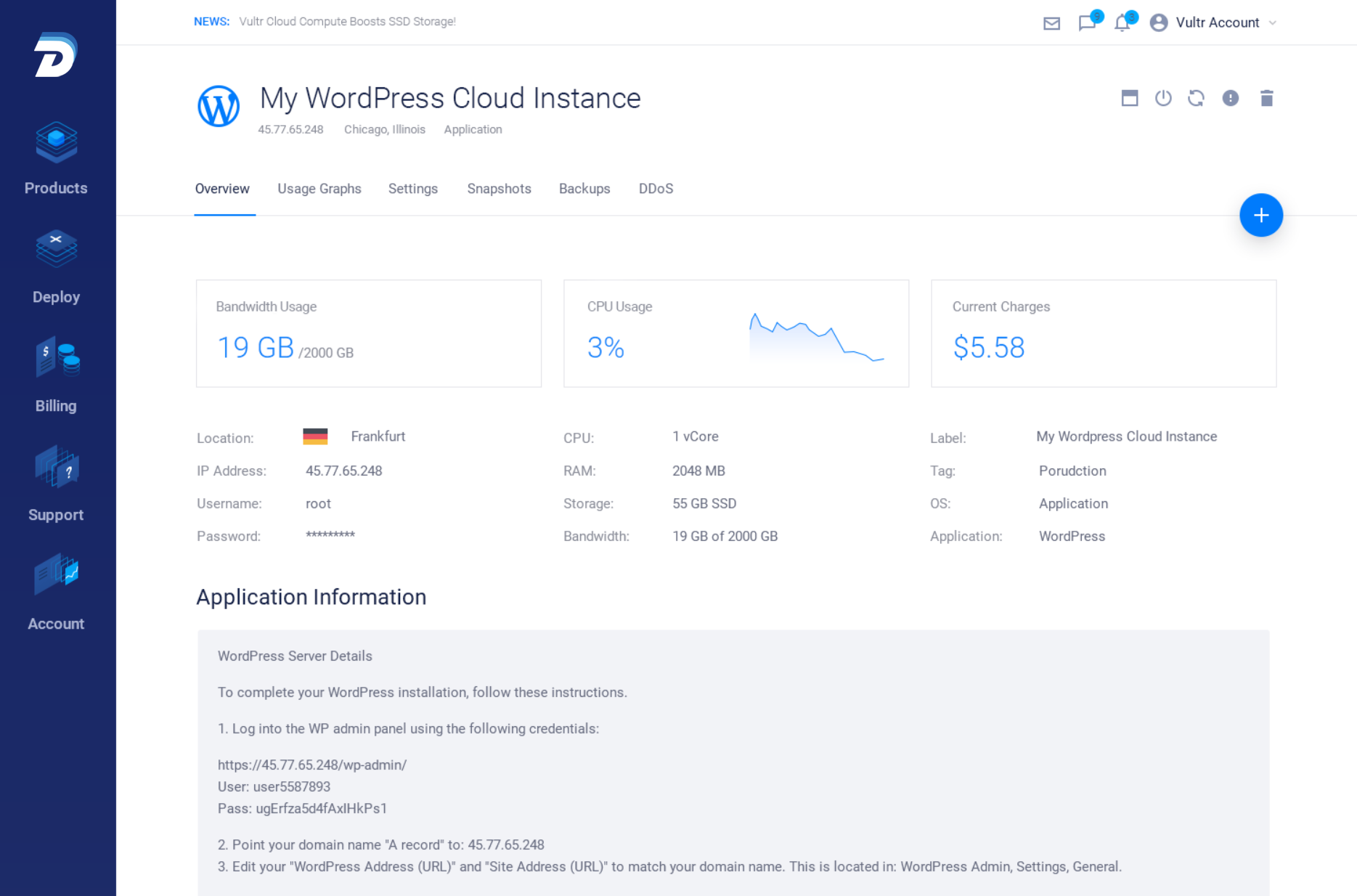This screenshot has width=1357, height=896.
Task: Click the 1 vCore value
Action: point(696,436)
